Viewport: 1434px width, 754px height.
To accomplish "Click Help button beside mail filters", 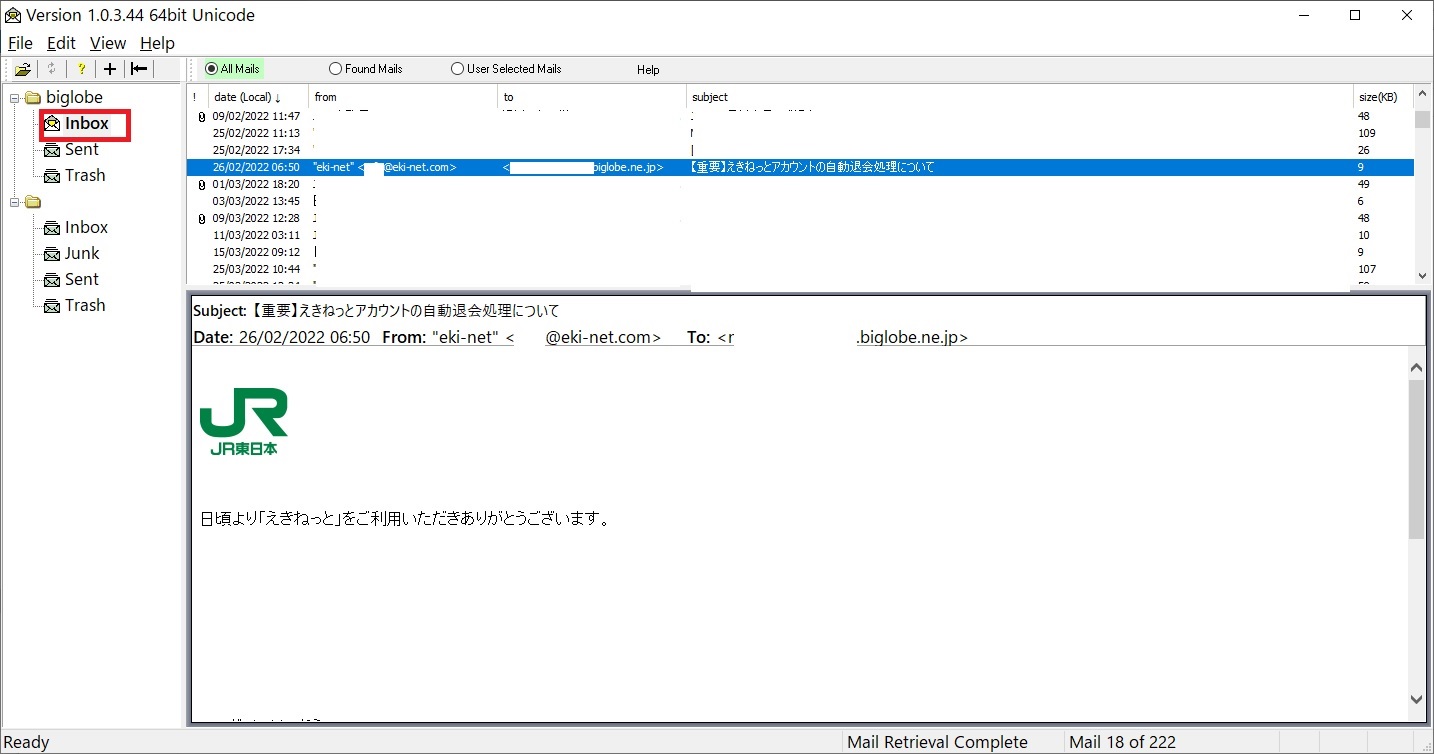I will pyautogui.click(x=648, y=70).
